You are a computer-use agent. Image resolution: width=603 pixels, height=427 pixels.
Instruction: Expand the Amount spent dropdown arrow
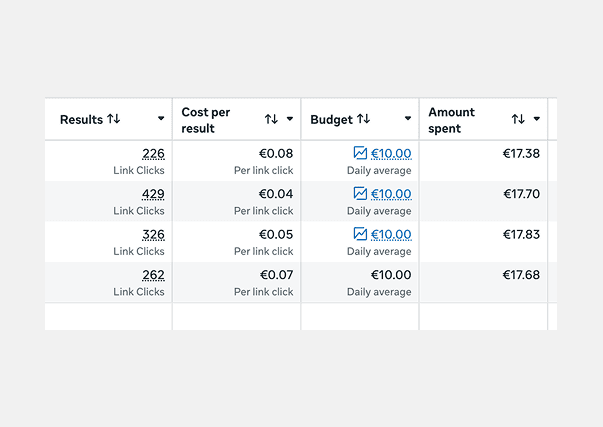point(536,119)
